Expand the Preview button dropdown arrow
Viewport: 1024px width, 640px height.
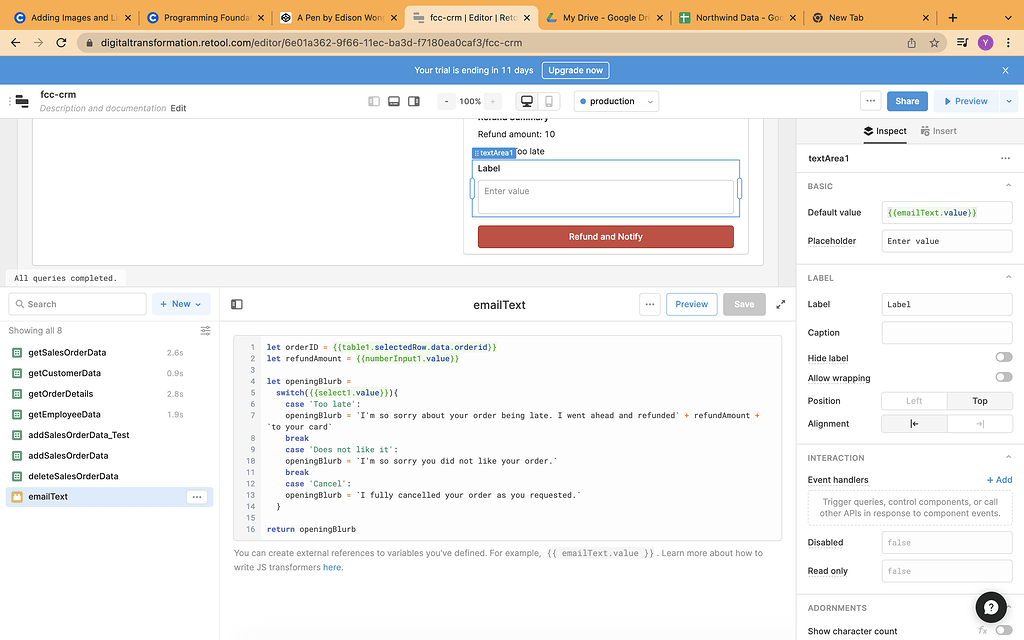pos(1008,101)
